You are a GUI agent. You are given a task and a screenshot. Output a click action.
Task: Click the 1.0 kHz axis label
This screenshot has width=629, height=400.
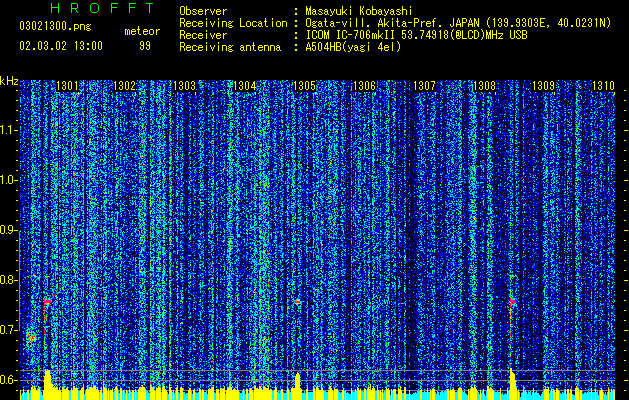[x=8, y=180]
